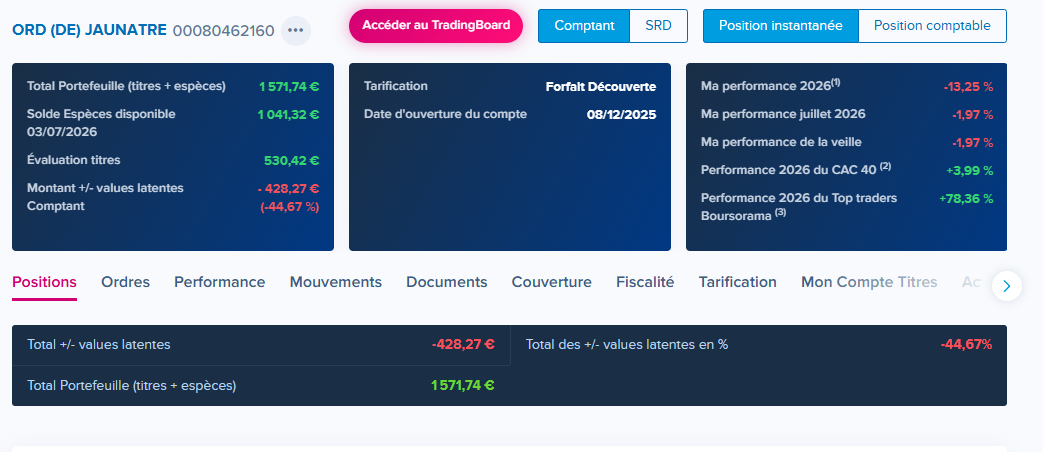1043x452 pixels.
Task: Click the account opening date 08/12/2025
Action: click(621, 114)
